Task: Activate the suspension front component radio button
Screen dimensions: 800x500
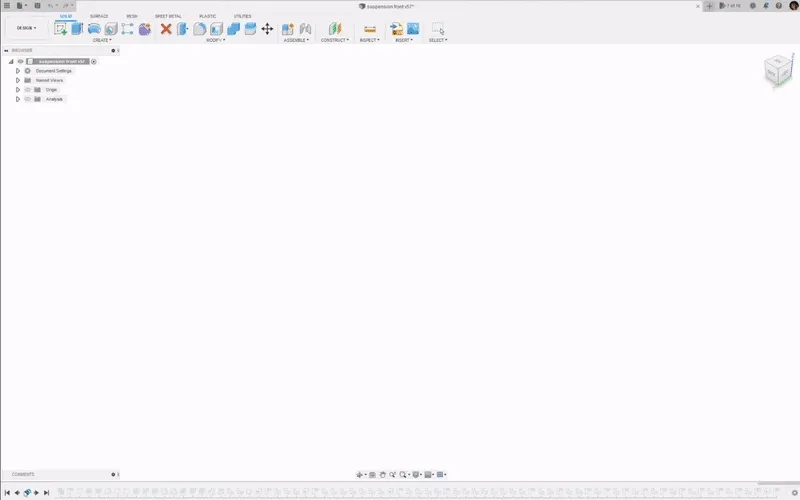Action: coord(94,61)
